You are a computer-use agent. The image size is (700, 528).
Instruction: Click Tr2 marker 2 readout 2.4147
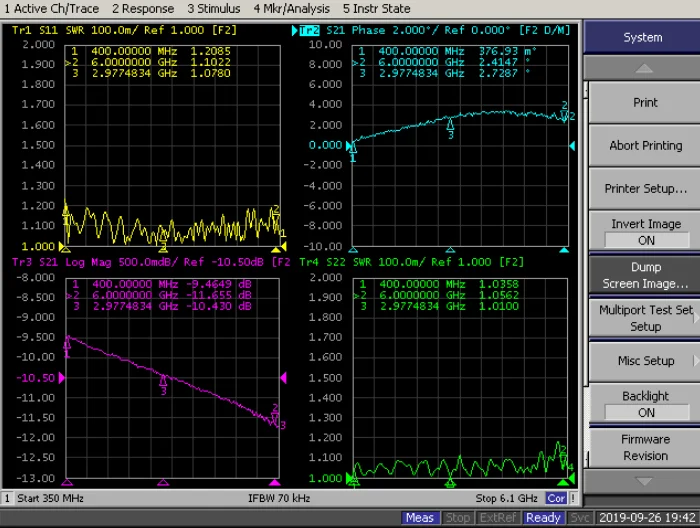click(498, 62)
